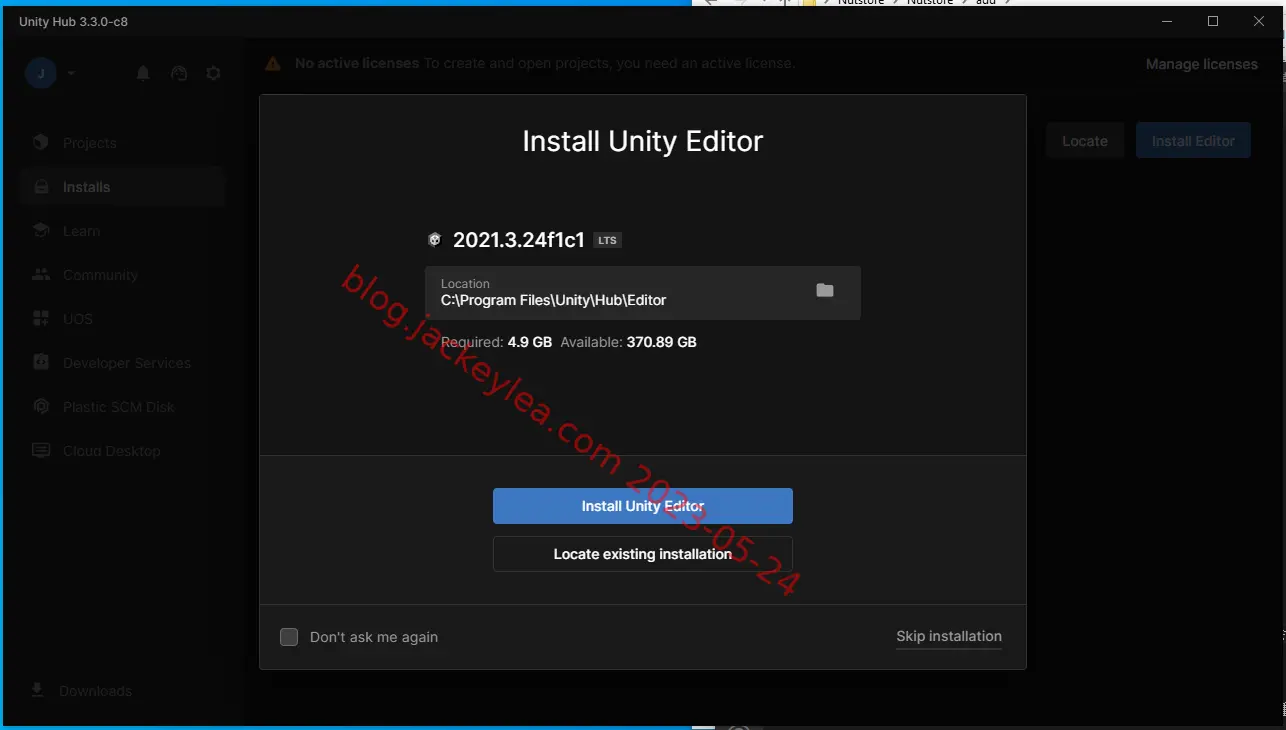Screen dimensions: 1286x730
Task: Click the Skip installation link
Action: (949, 636)
